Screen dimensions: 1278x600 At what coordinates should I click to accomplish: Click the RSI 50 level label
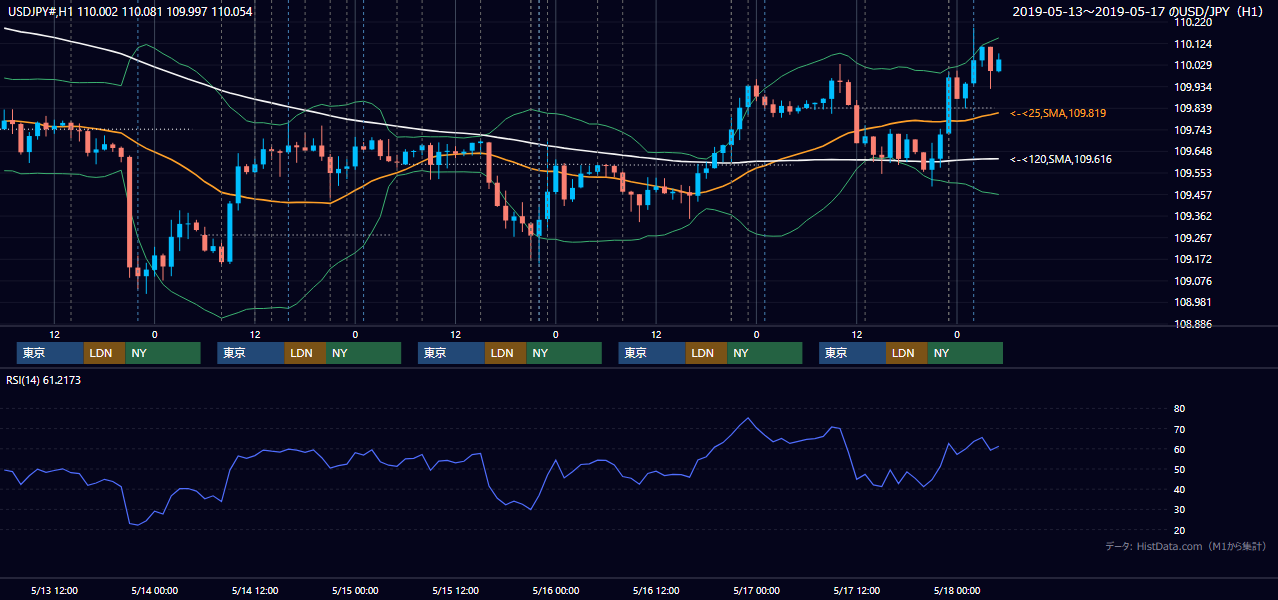pos(1179,469)
